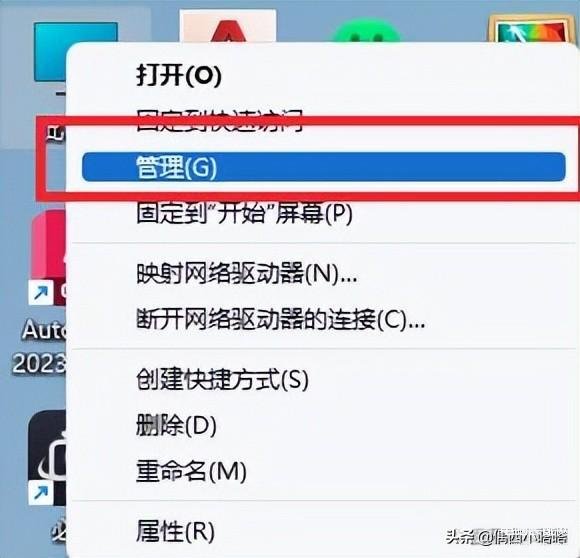The width and height of the screenshot is (580, 558).
Task: Select 固定到快速访问 in the context menu
Action: pos(220,121)
